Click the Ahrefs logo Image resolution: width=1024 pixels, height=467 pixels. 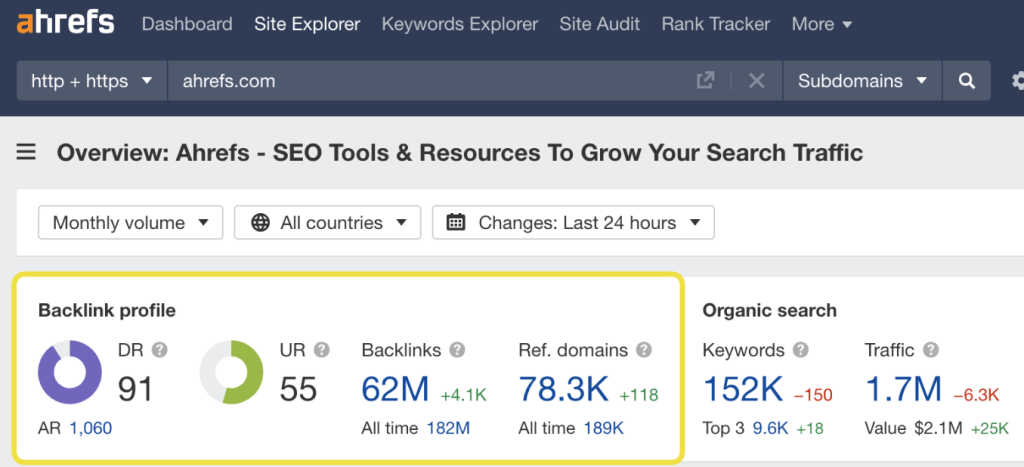point(65,24)
